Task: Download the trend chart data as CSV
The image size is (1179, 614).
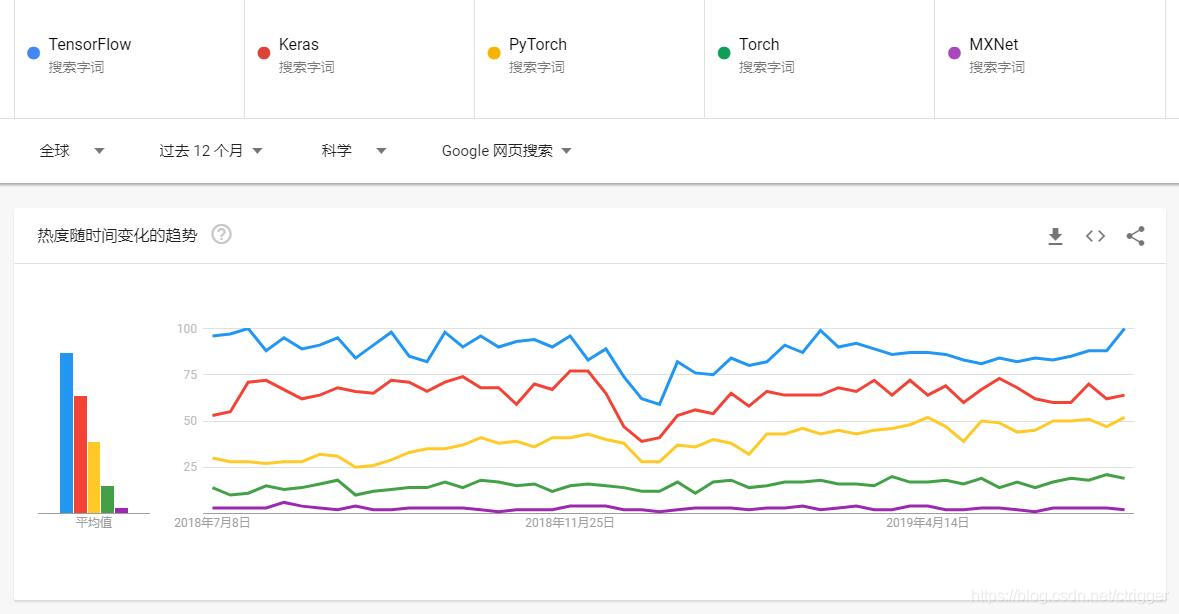Action: [x=1055, y=236]
